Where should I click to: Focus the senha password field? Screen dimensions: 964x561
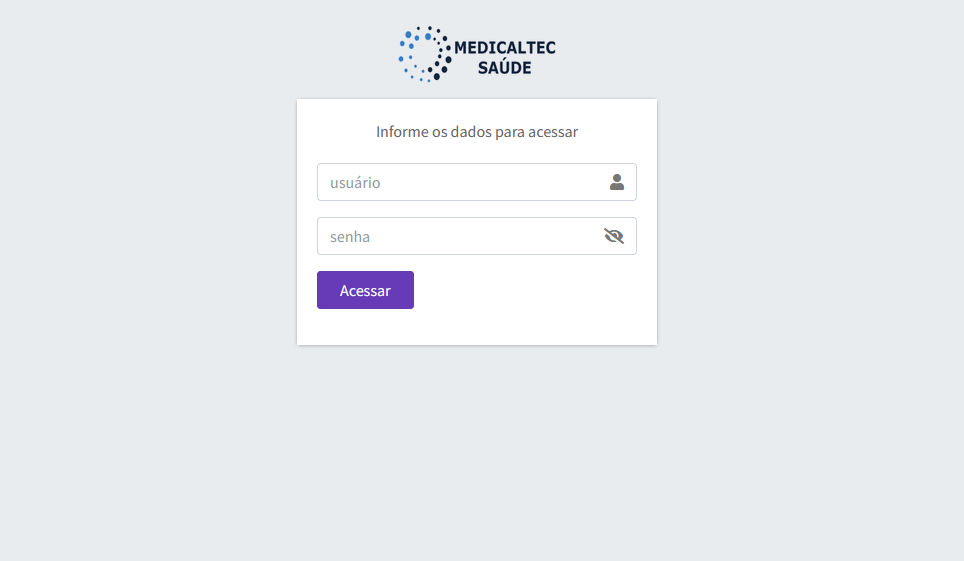[x=476, y=236]
